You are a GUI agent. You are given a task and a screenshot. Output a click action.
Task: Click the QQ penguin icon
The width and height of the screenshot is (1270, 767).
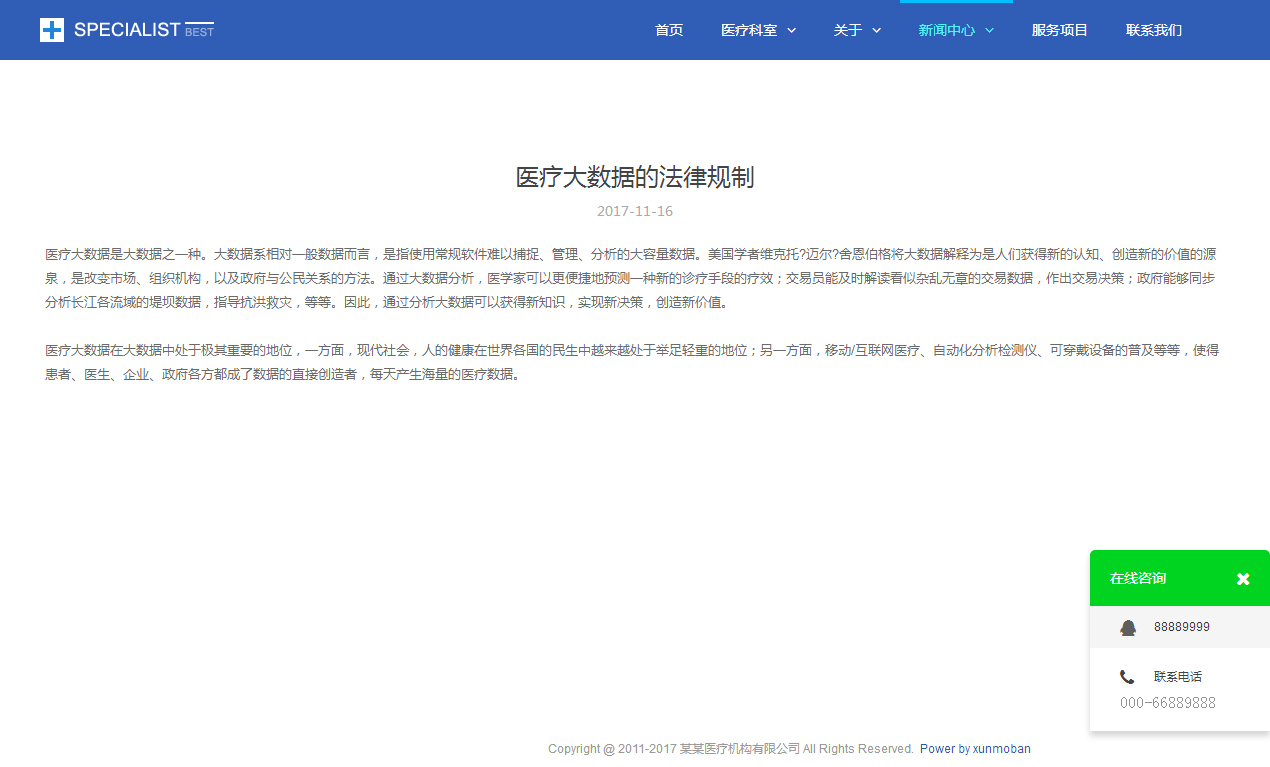tap(1128, 627)
